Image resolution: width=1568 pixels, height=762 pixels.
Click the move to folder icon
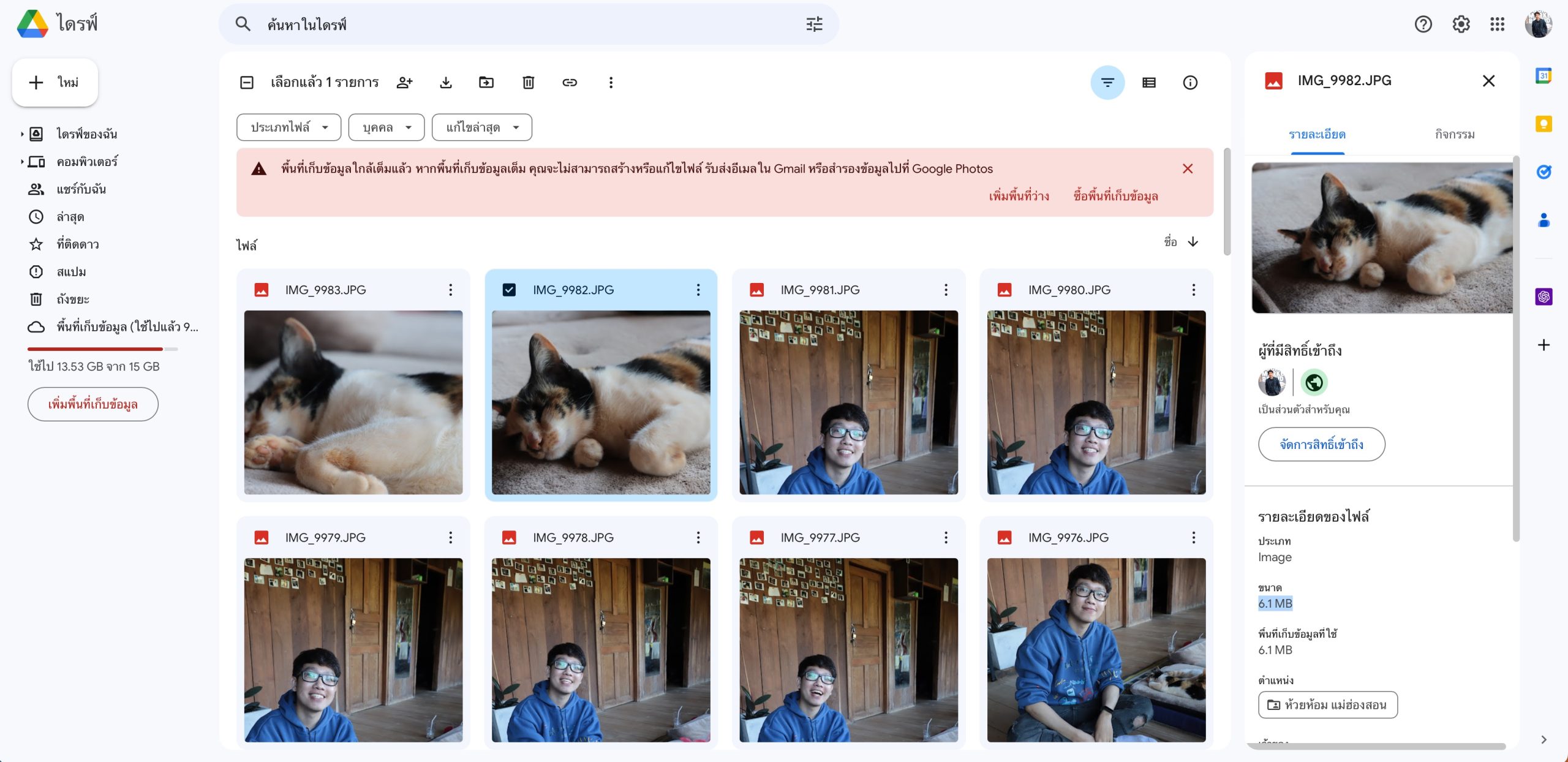(x=486, y=82)
